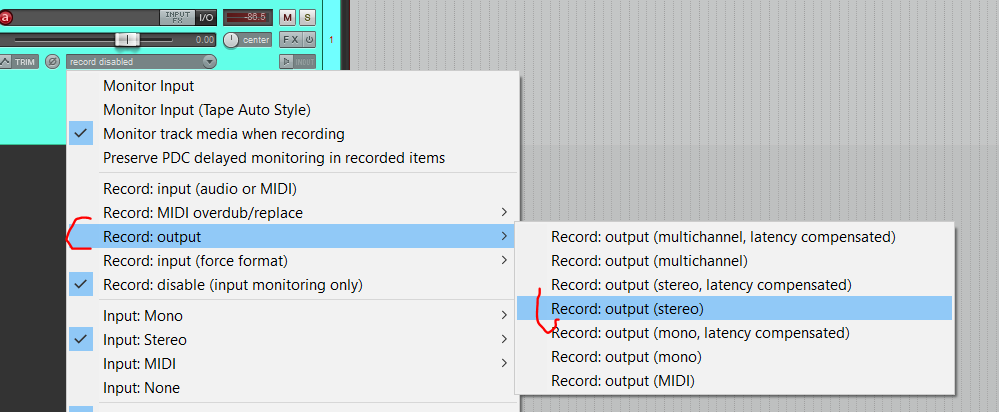Open the INPUT FX chain
999x412 pixels.
[176, 17]
